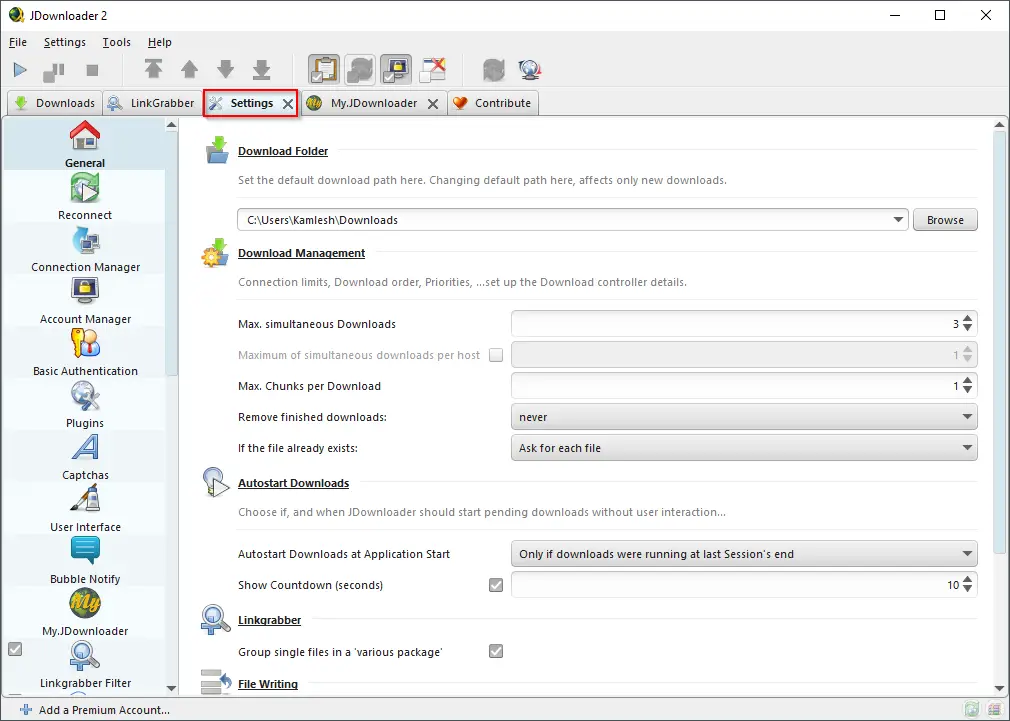Image resolution: width=1010 pixels, height=721 pixels.
Task: Toggle premium usage toolbar icon
Action: tap(395, 70)
